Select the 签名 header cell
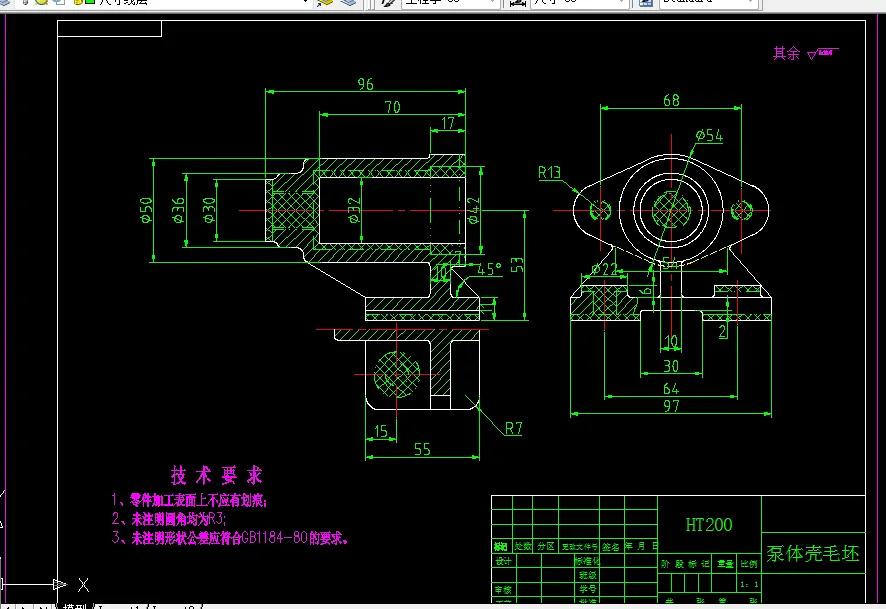The height and width of the screenshot is (609, 886). pyautogui.click(x=611, y=547)
